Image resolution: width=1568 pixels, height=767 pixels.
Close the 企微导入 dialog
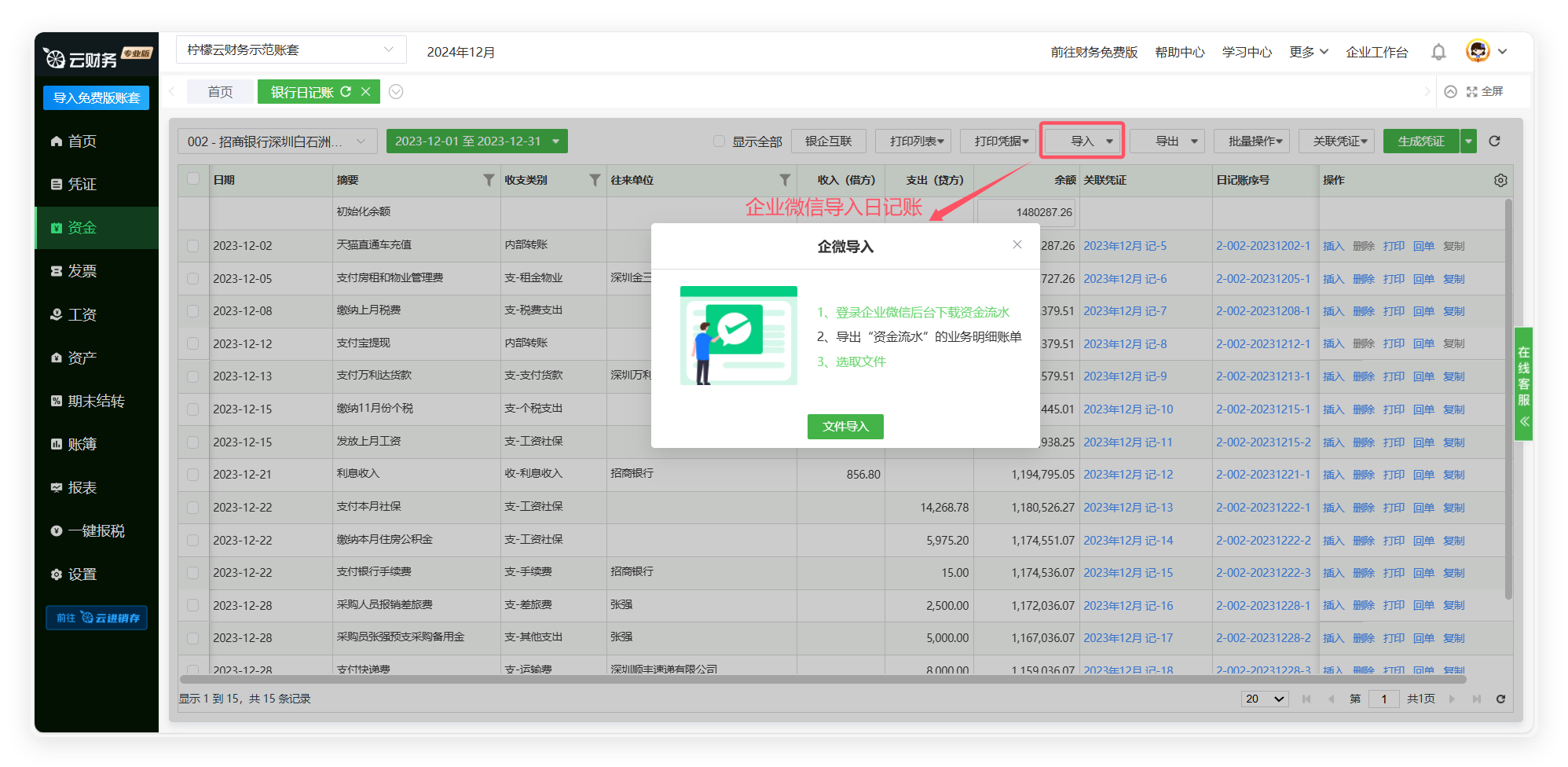click(1017, 244)
